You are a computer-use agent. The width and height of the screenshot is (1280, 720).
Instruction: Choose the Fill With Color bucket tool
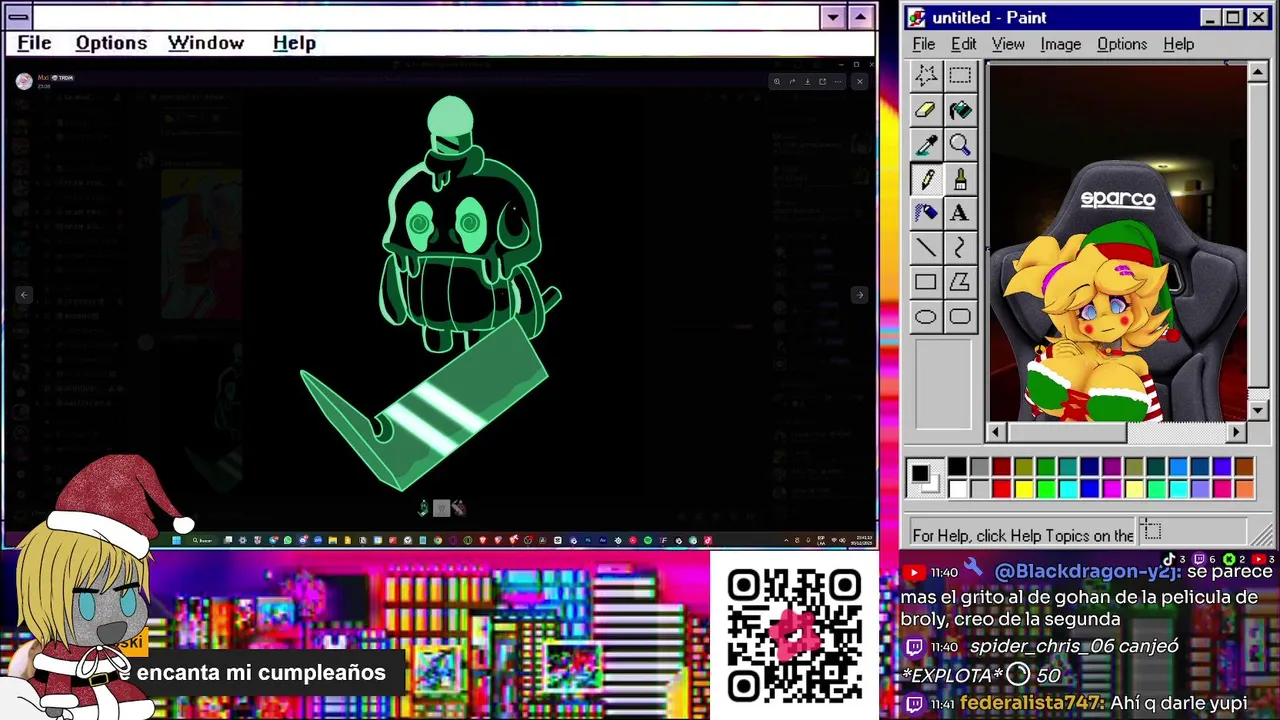click(x=960, y=110)
